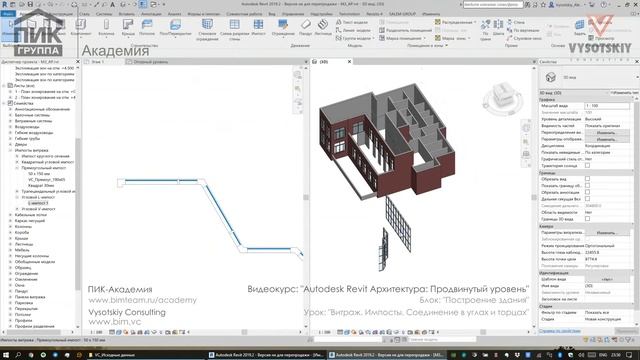Click the Component (Компонент) tool
Screen dimensions: 640x360
(81, 28)
